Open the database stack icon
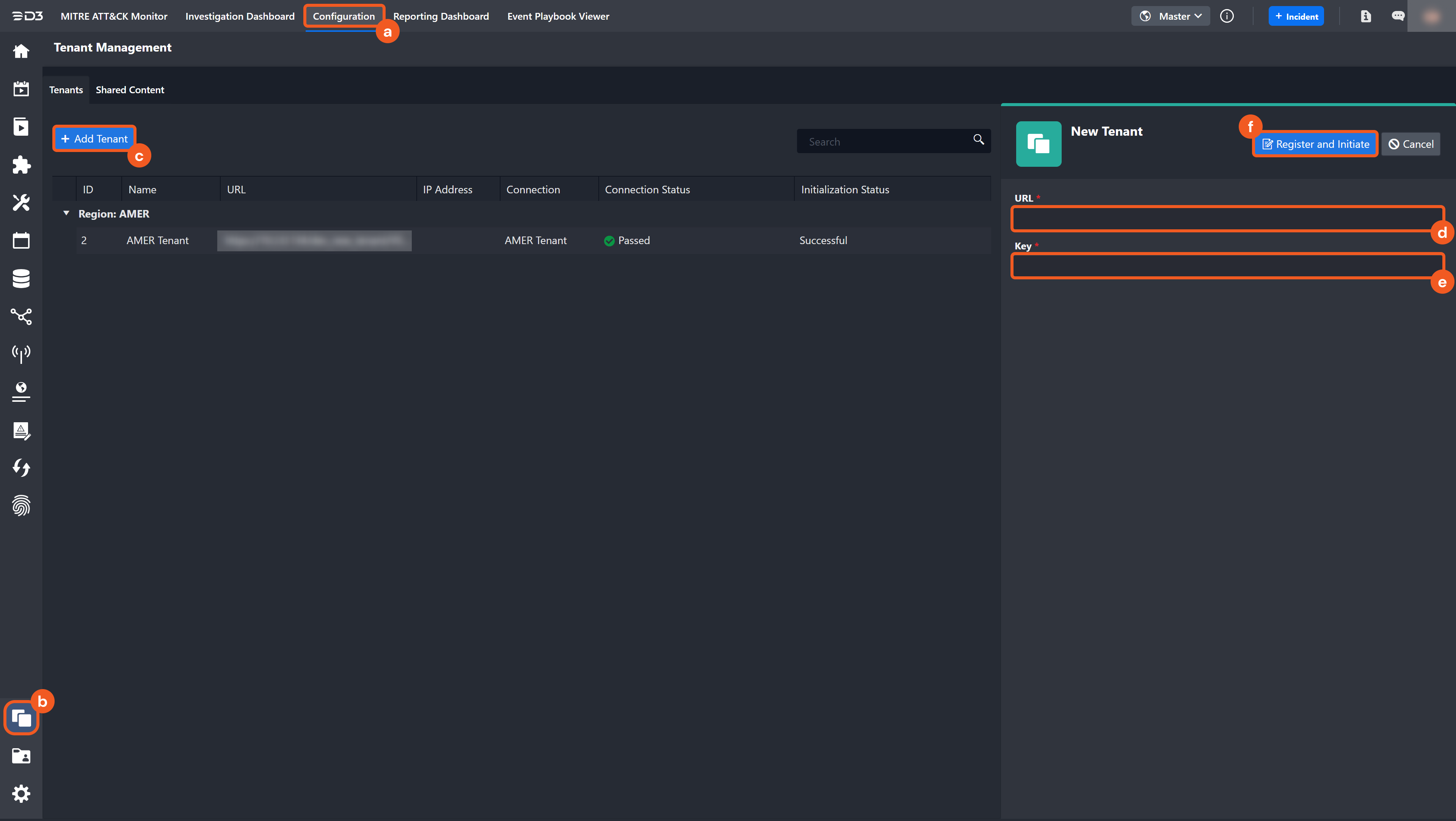 click(x=21, y=279)
